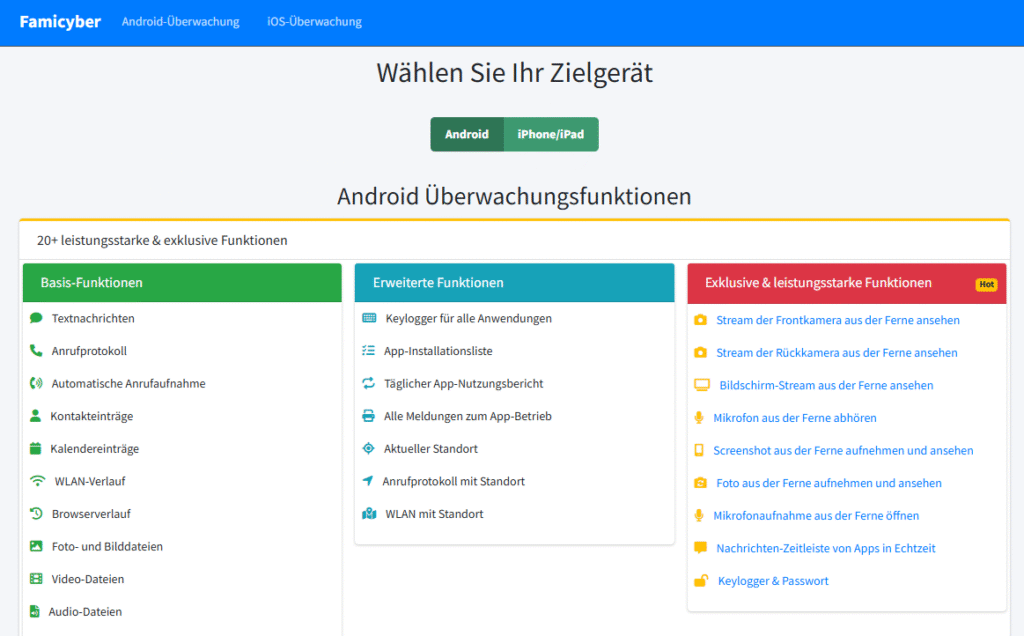Click the Täglicher App-Nutzungsbericht text
This screenshot has width=1024, height=636.
464,383
